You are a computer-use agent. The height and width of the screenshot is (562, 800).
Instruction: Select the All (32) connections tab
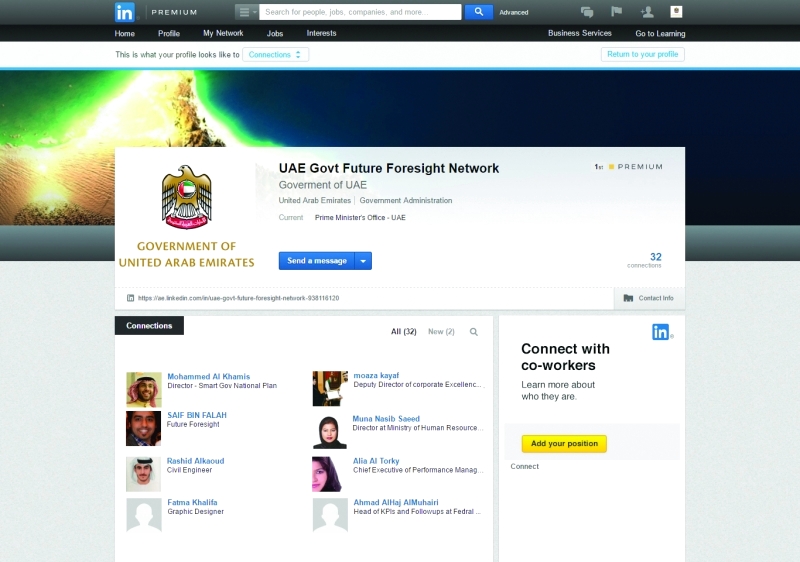(x=404, y=331)
